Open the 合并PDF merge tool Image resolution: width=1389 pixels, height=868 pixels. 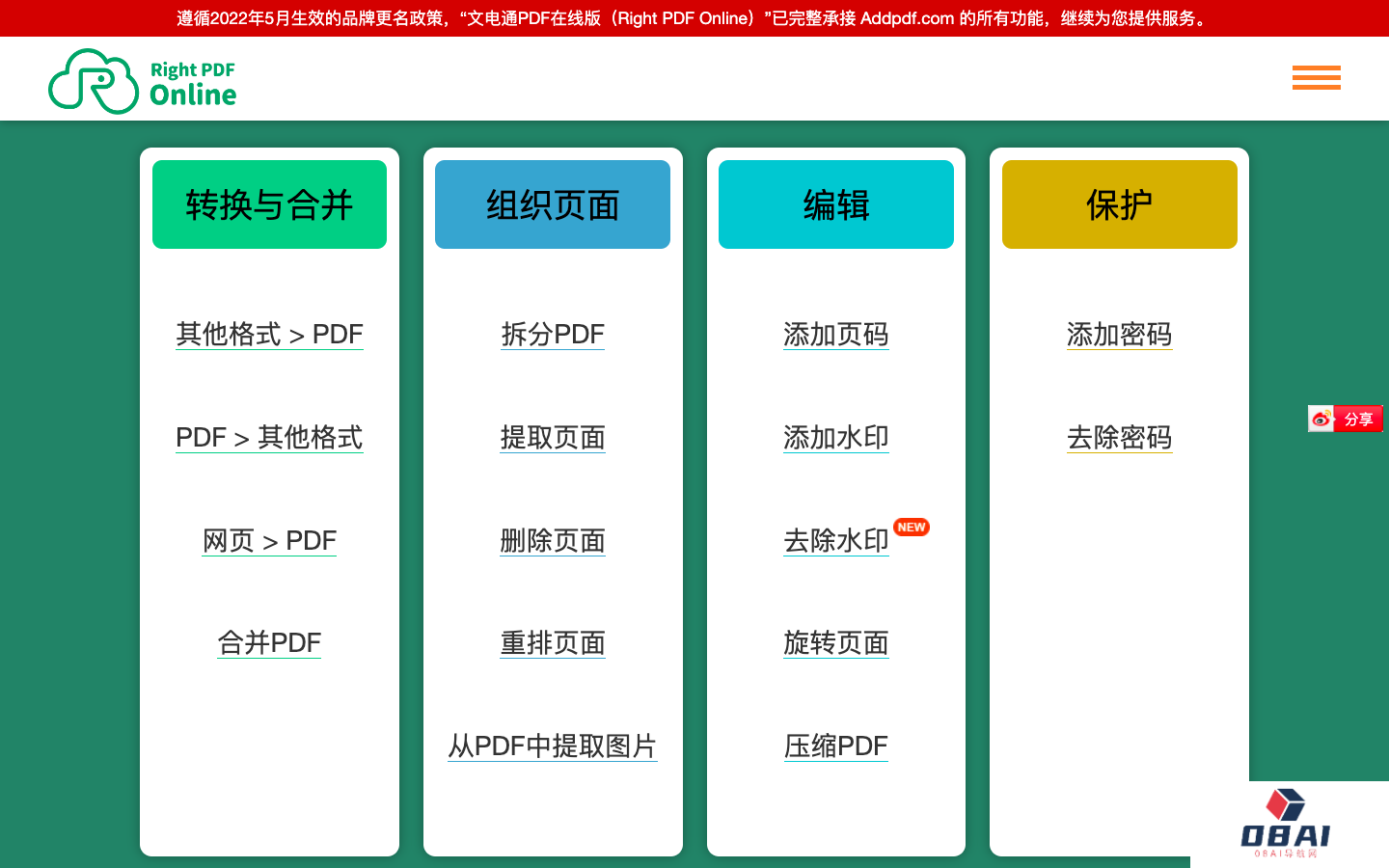point(269,642)
